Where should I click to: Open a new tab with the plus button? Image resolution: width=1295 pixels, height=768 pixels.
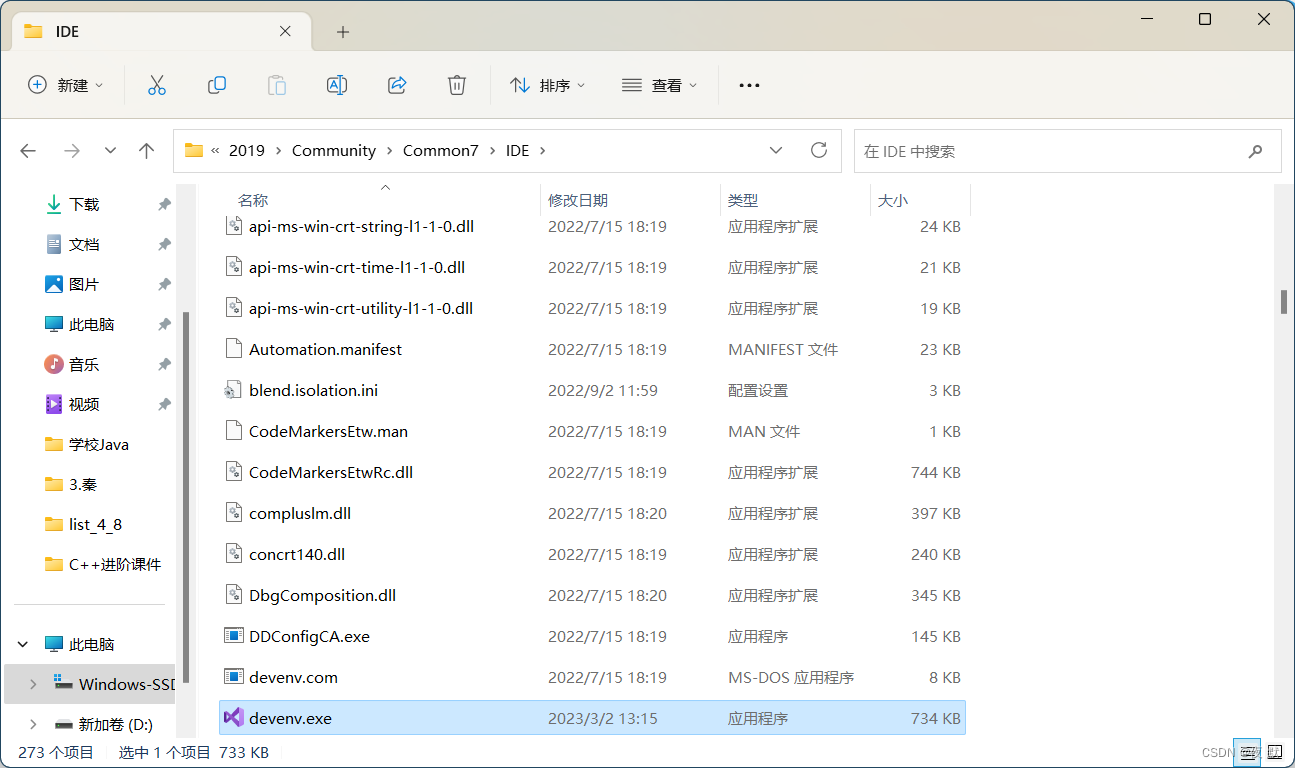tap(343, 32)
